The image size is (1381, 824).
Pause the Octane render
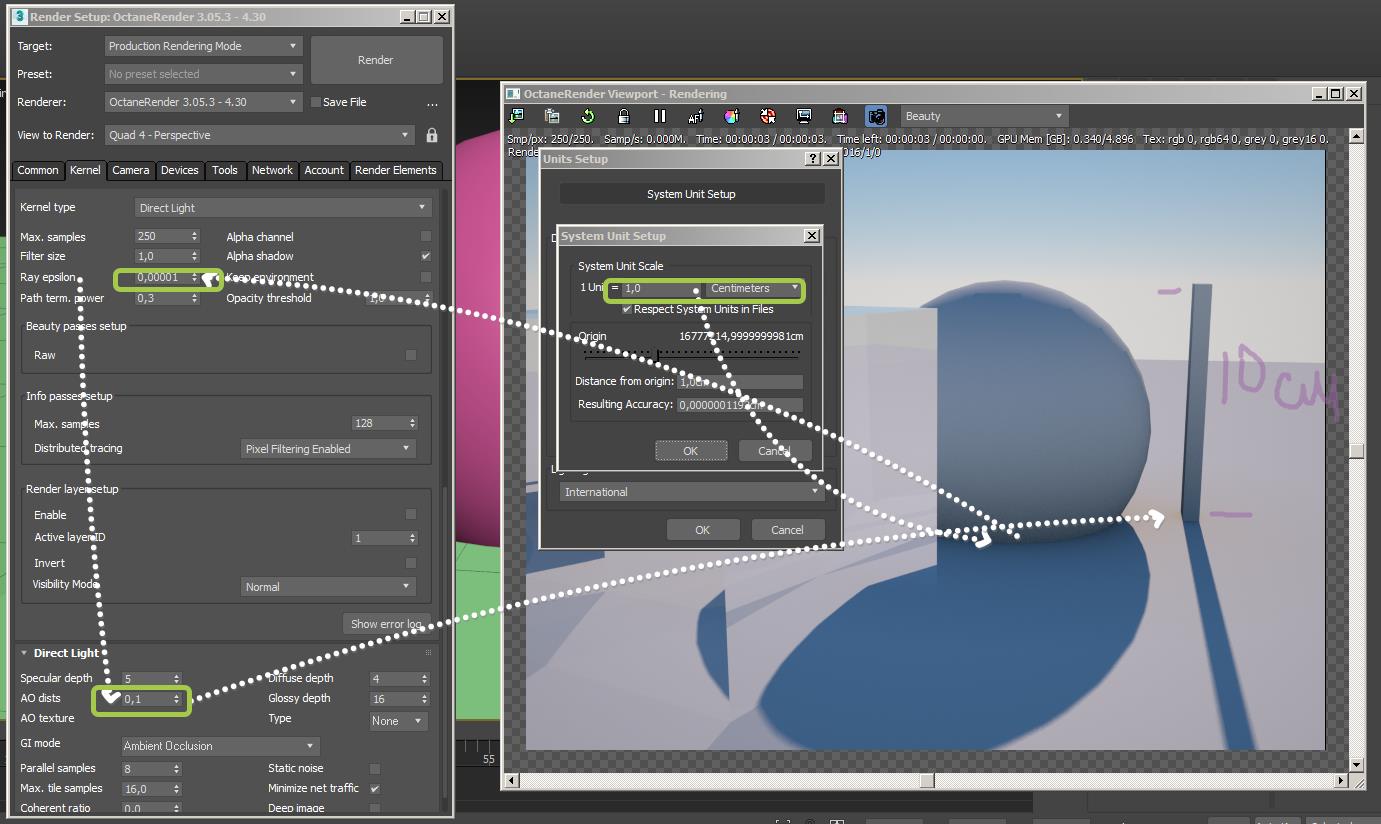[660, 116]
